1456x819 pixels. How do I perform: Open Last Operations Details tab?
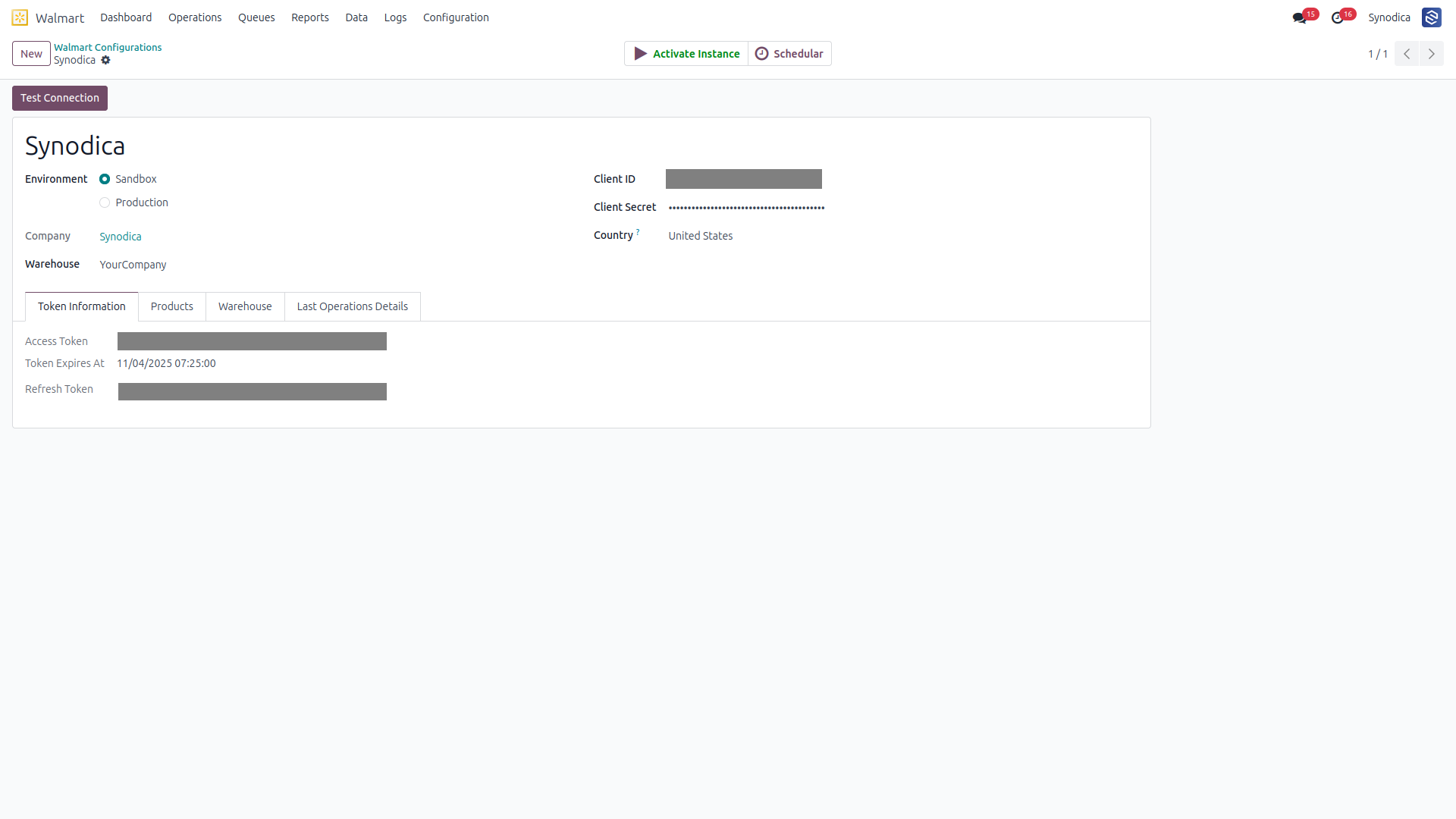[x=353, y=306]
